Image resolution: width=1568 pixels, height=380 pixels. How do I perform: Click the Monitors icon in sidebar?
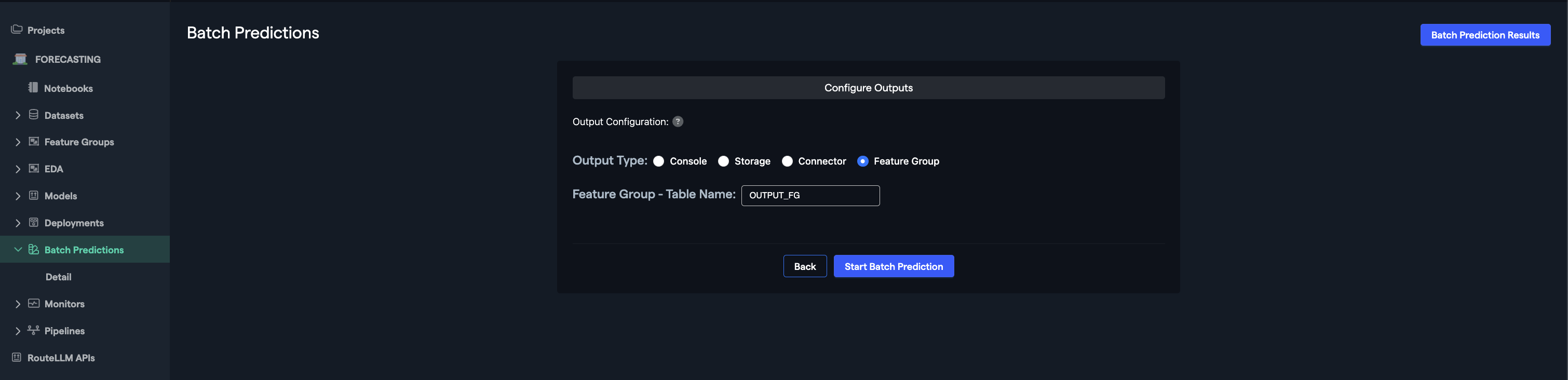pyautogui.click(x=34, y=303)
